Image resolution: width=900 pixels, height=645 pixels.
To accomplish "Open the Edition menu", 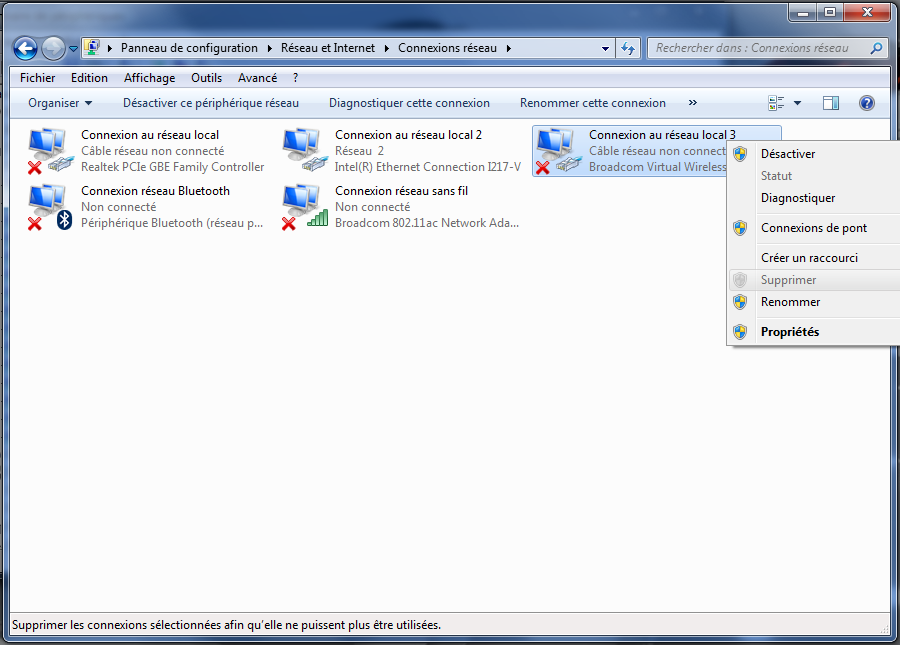I will tap(89, 78).
